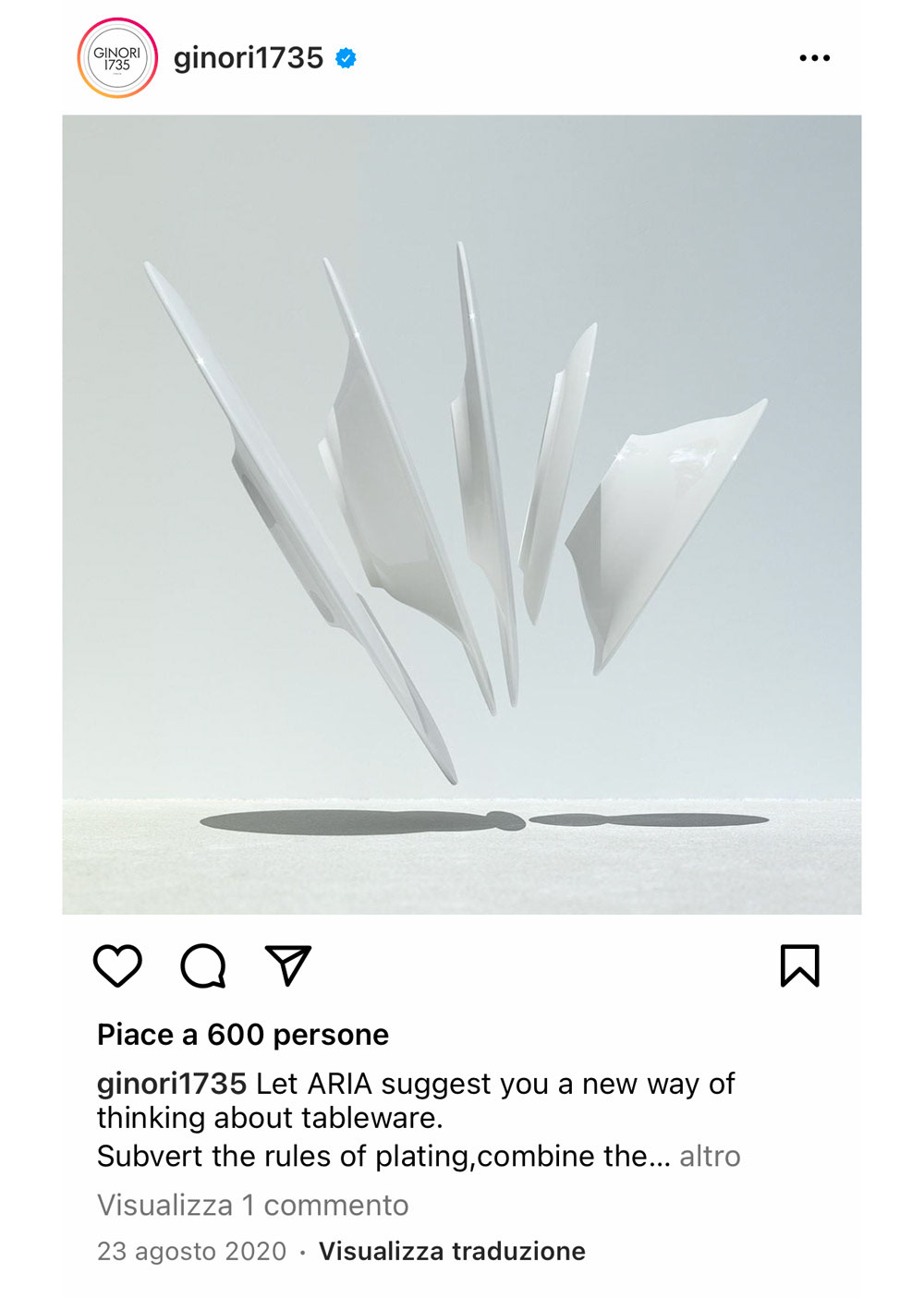
Task: Save the post with the bookmark icon
Action: point(800,965)
